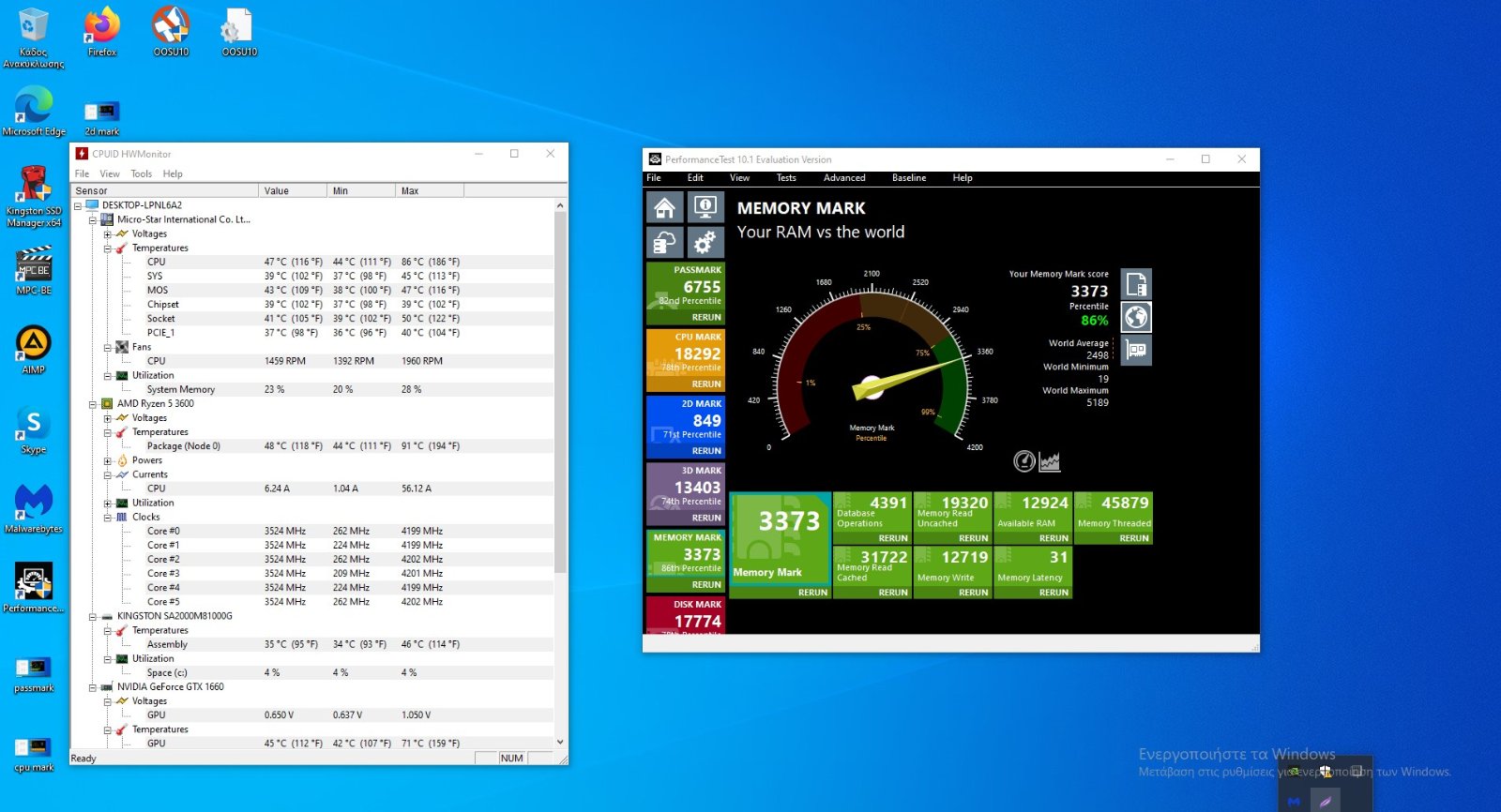The width and height of the screenshot is (1501, 812).
Task: Open the Advanced menu in PerformanceTest
Action: click(844, 177)
